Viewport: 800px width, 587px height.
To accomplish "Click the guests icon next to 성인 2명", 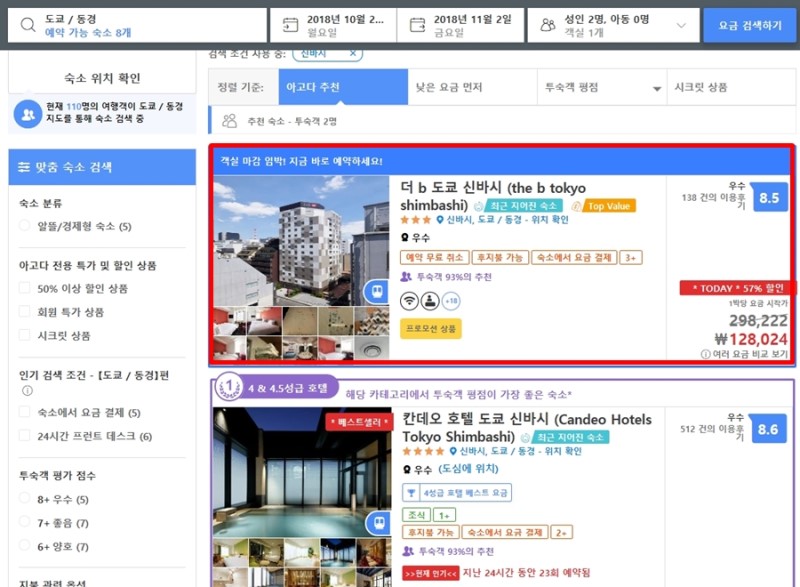I will coord(548,25).
